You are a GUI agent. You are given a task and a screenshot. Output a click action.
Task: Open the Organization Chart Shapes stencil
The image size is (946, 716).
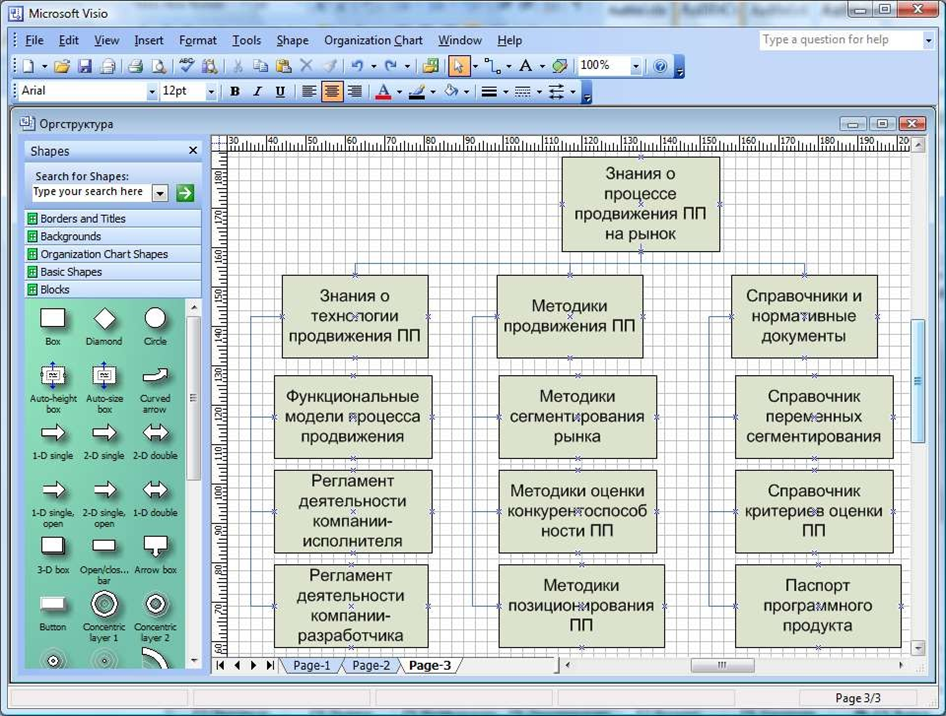pyautogui.click(x=113, y=254)
